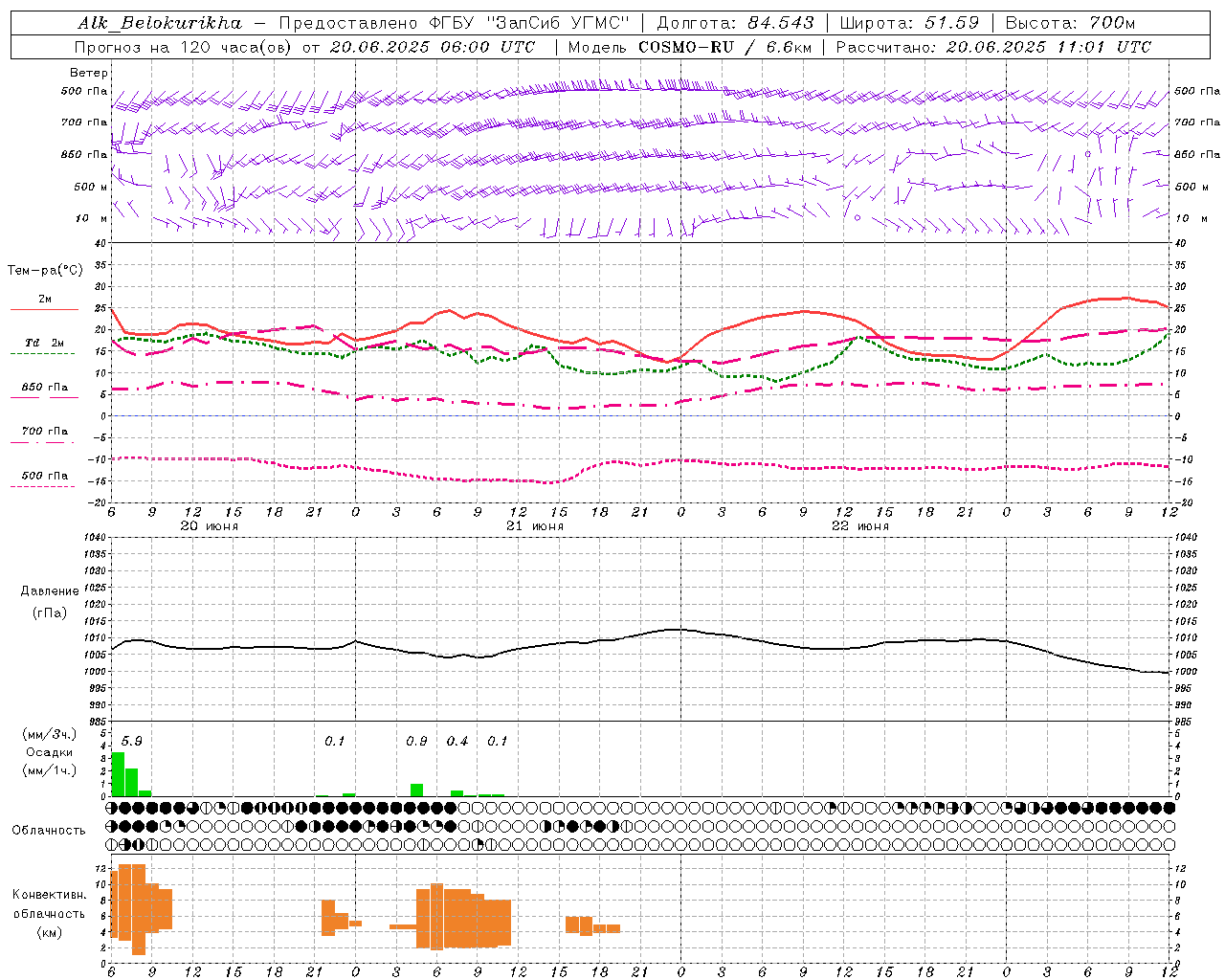This screenshot has height=980, width=1225.
Task: Click the tallest green precipitation bar below 5.9
Action: [x=118, y=774]
